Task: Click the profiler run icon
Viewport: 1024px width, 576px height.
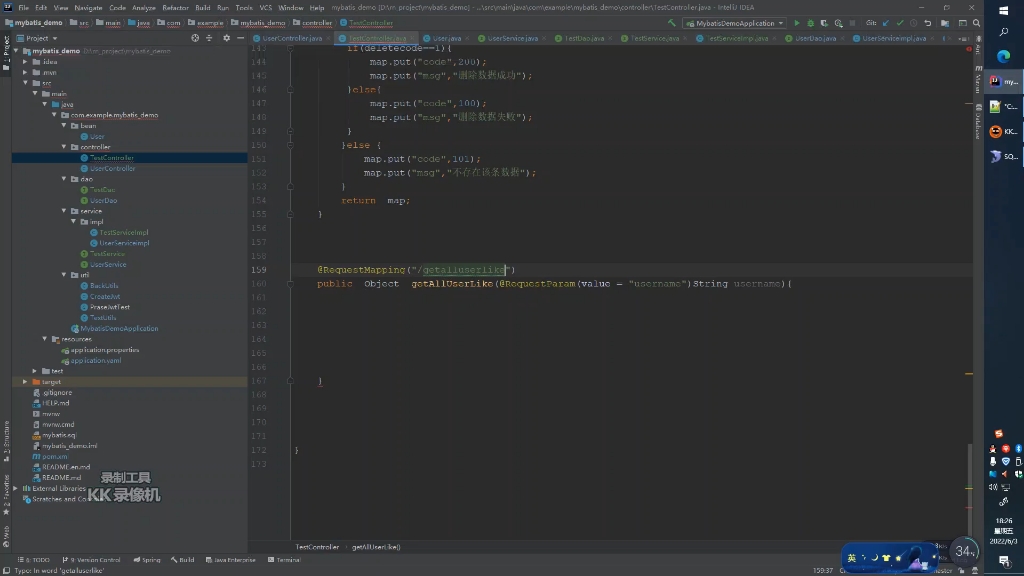Action: tap(839, 23)
